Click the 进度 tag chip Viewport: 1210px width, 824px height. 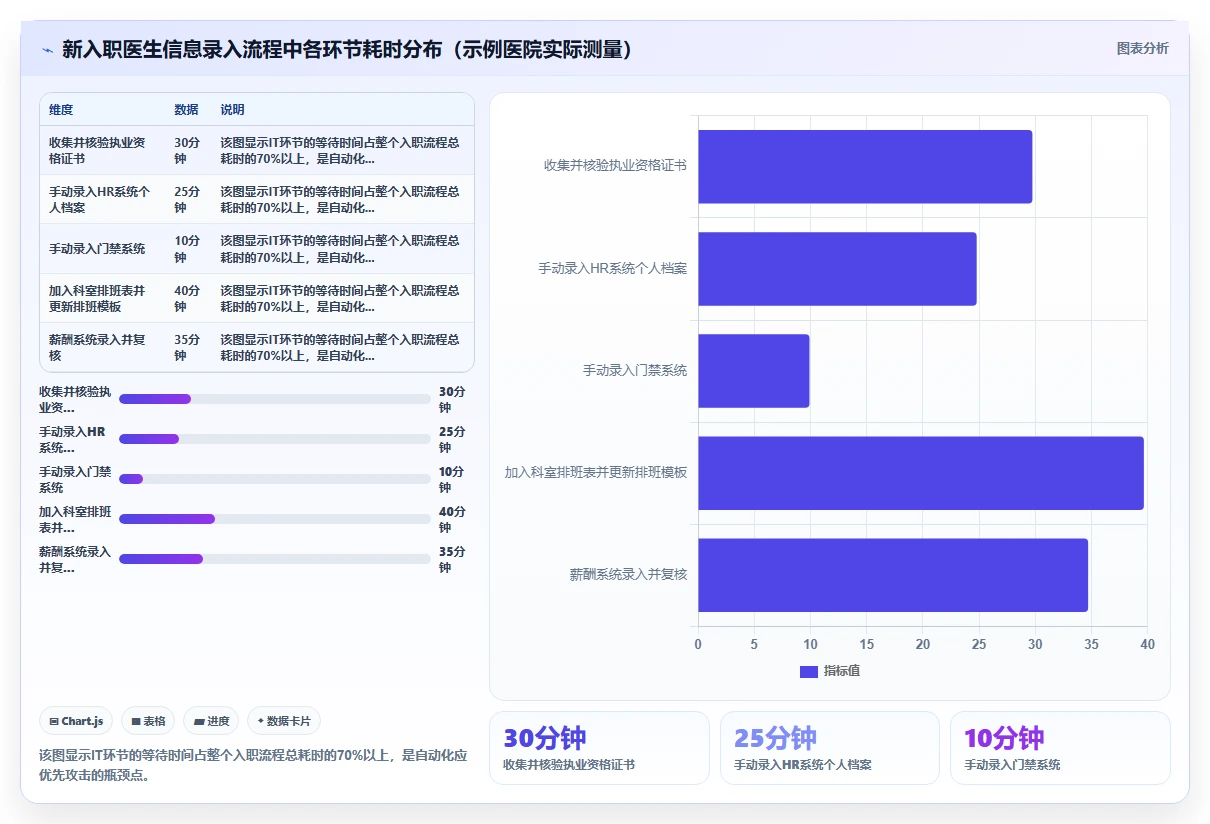(211, 721)
